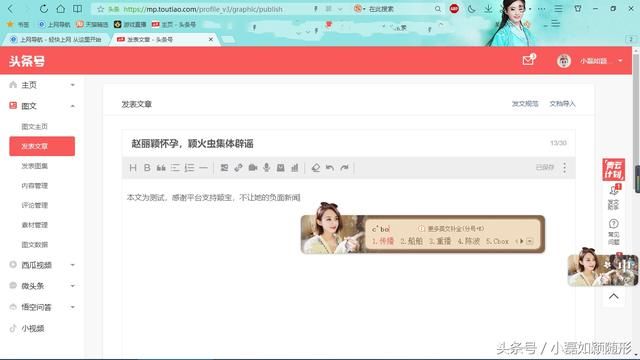Screen dimensions: 640x360
Task: Open 图文主页 in sidebar
Action: [34, 127]
